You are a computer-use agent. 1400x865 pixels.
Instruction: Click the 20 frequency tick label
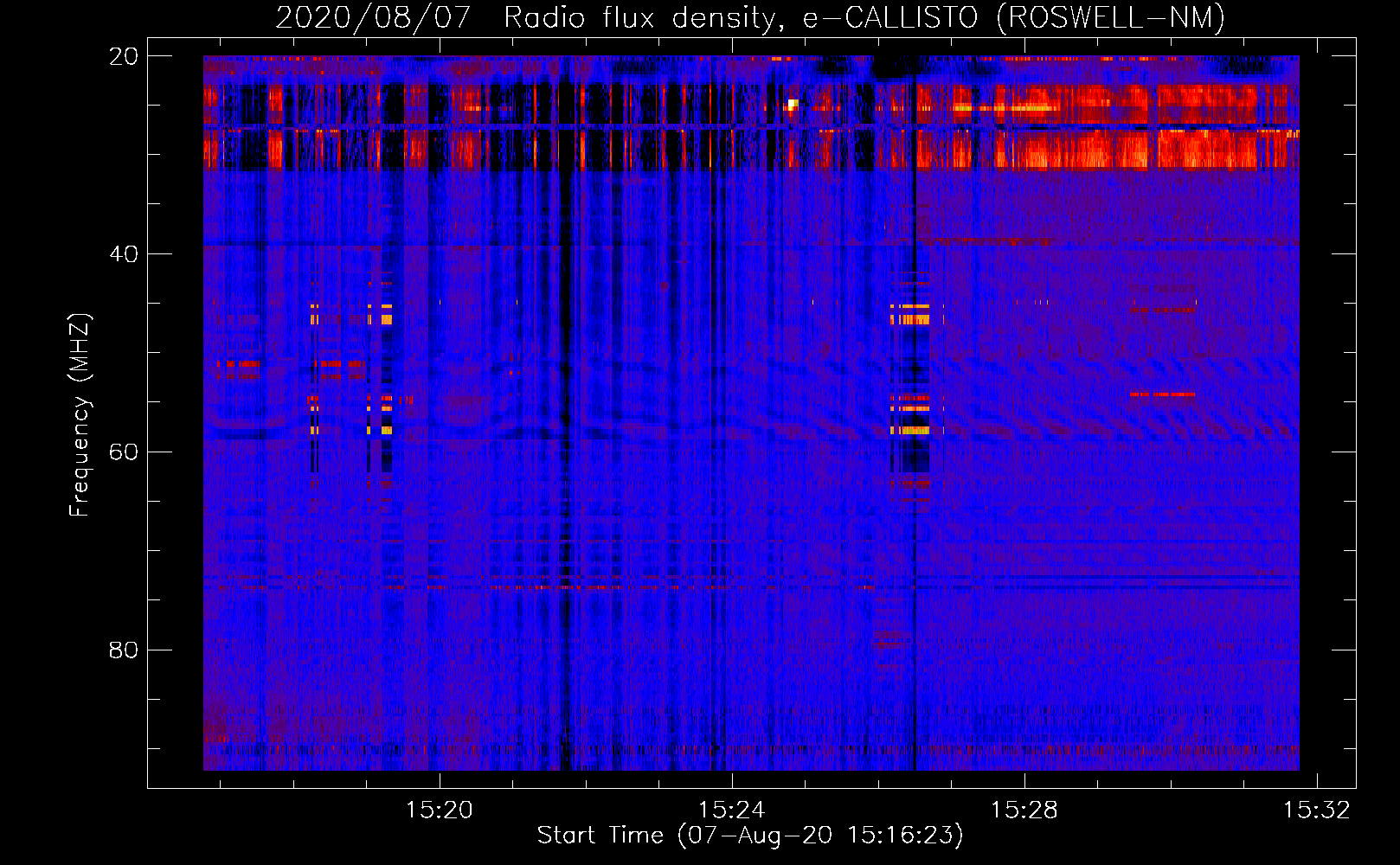point(124,56)
